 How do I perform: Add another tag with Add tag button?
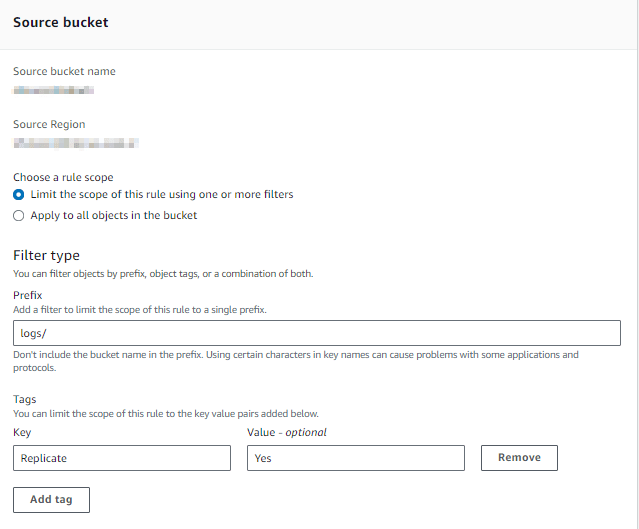point(51,500)
